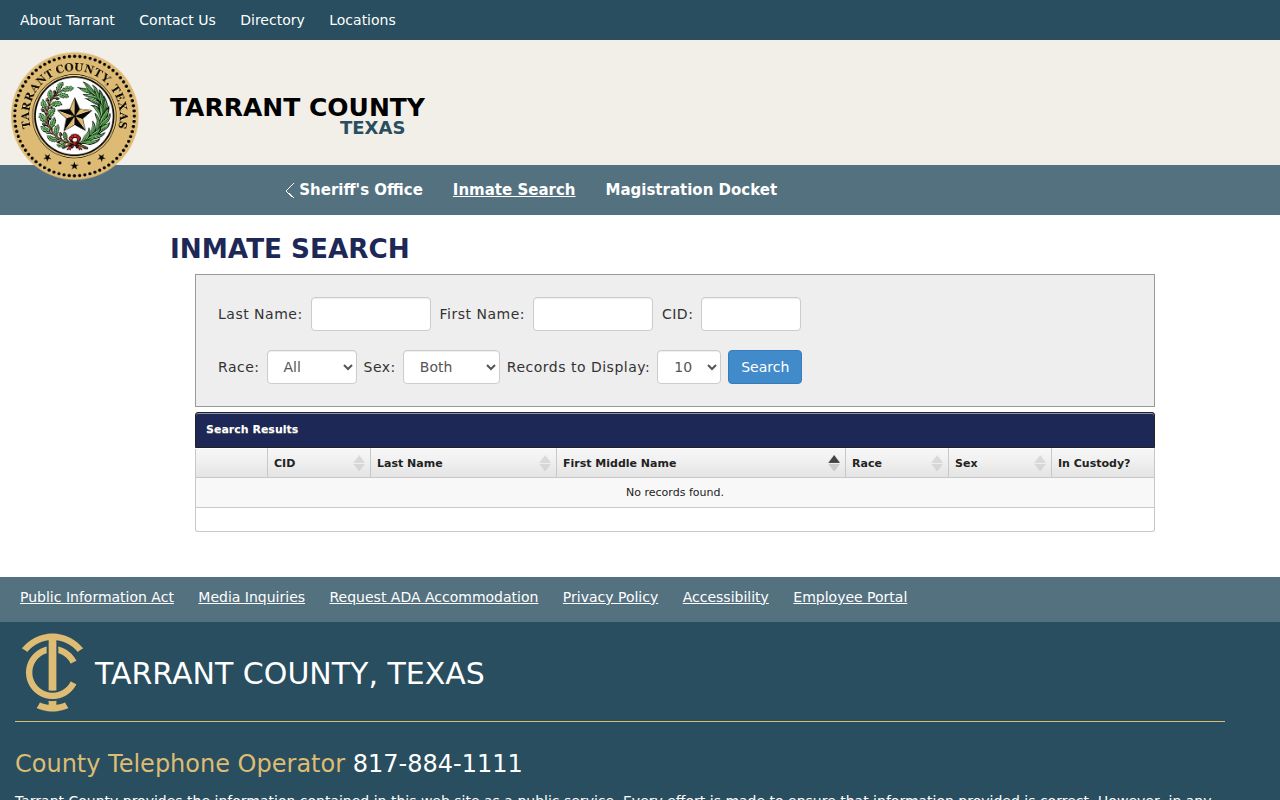The width and height of the screenshot is (1280, 800).
Task: Click the Race column sort arrows
Action: coord(937,463)
